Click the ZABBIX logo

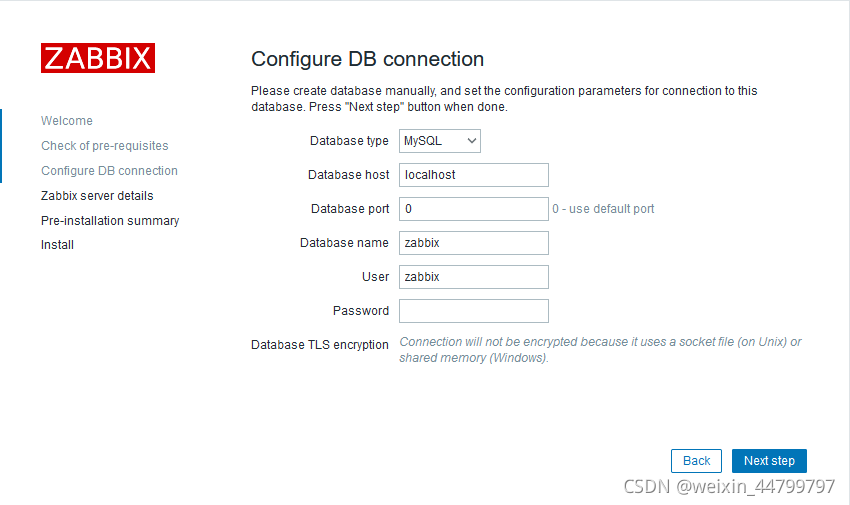pos(98,58)
